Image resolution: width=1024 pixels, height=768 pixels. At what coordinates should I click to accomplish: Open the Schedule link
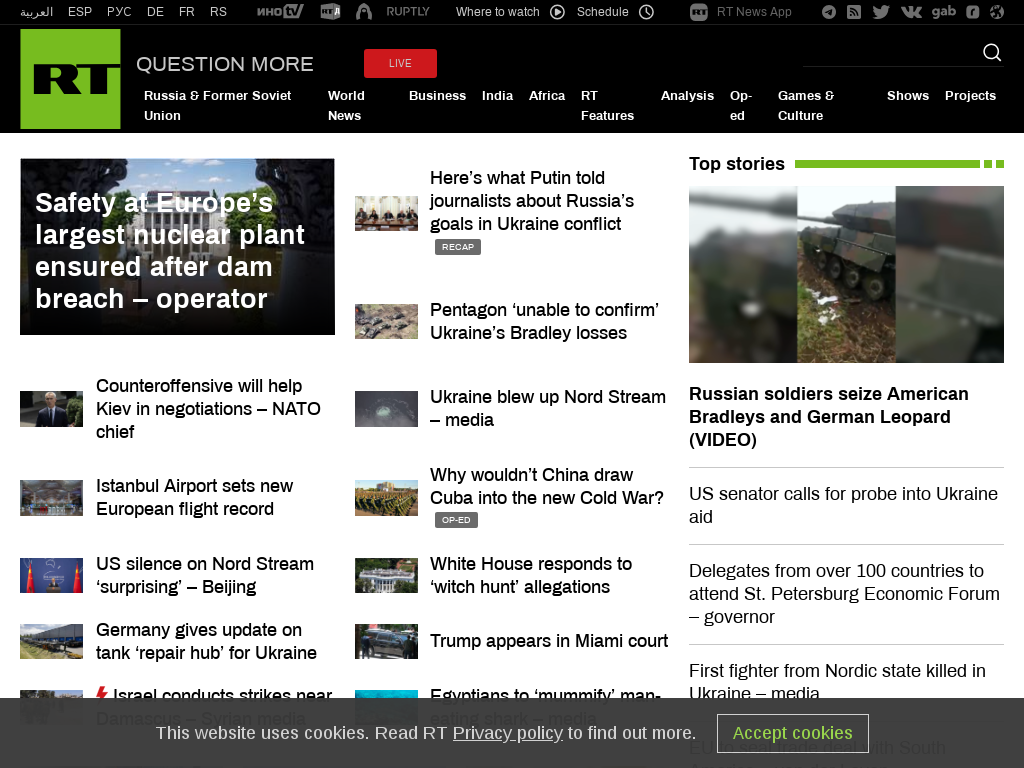602,12
